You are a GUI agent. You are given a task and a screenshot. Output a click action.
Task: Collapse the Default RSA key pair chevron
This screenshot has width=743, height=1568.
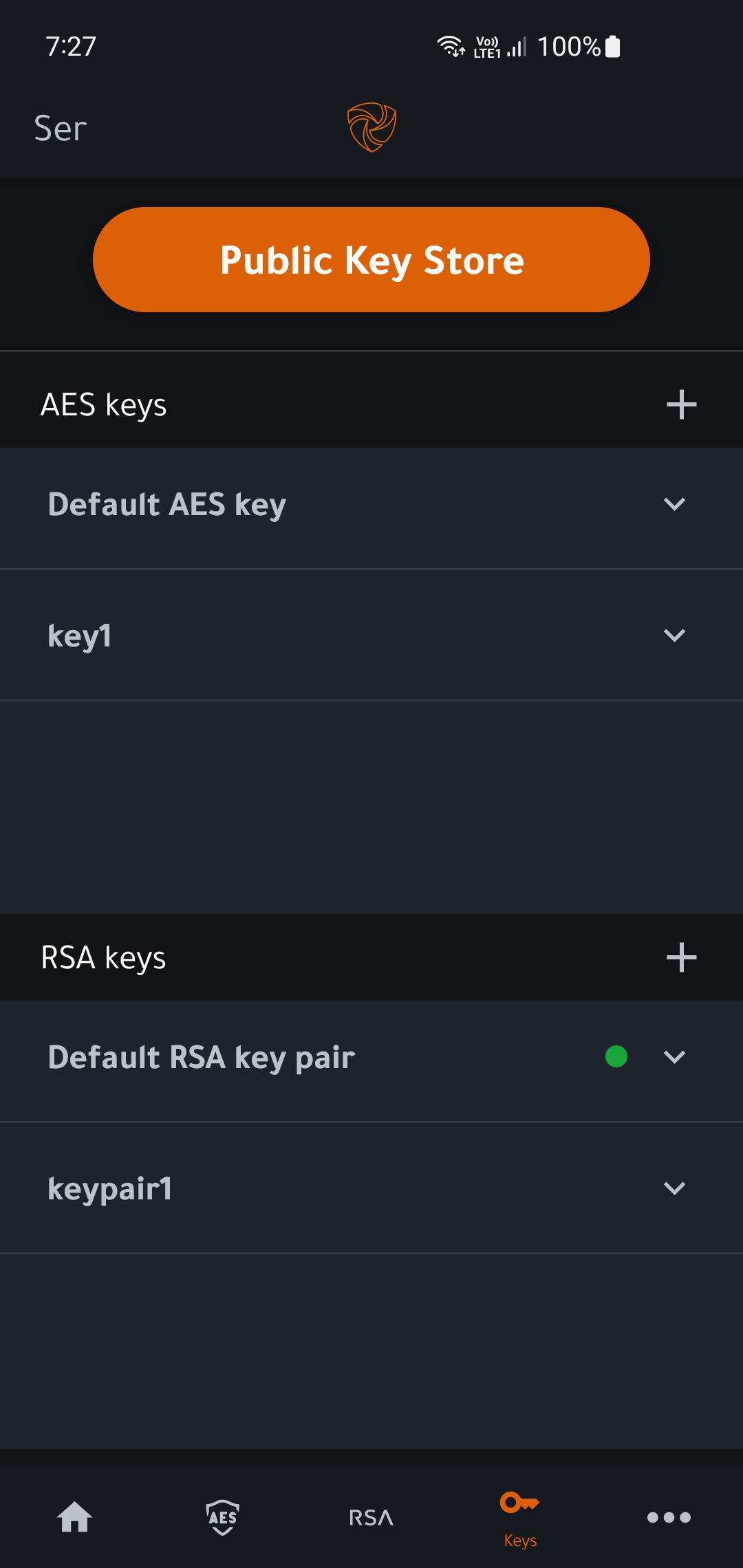pyautogui.click(x=676, y=1058)
